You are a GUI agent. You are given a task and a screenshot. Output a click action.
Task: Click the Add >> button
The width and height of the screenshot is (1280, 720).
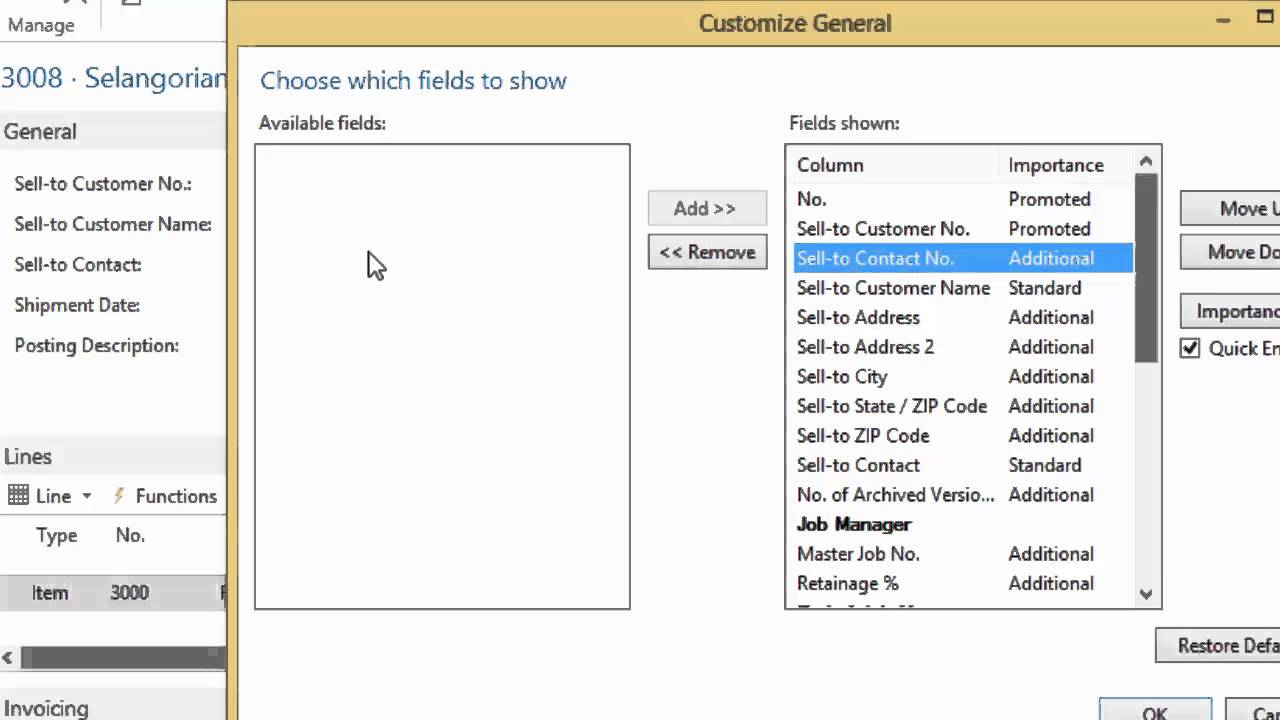[x=707, y=208]
